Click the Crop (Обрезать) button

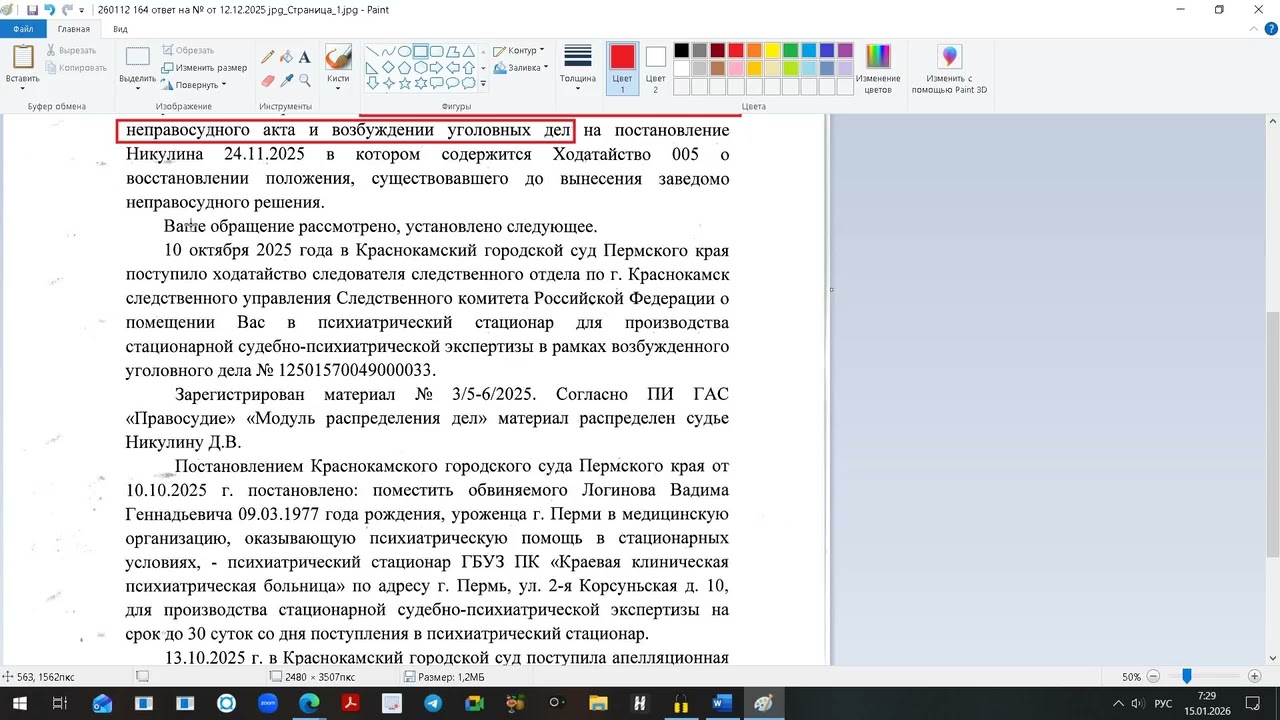click(x=188, y=50)
